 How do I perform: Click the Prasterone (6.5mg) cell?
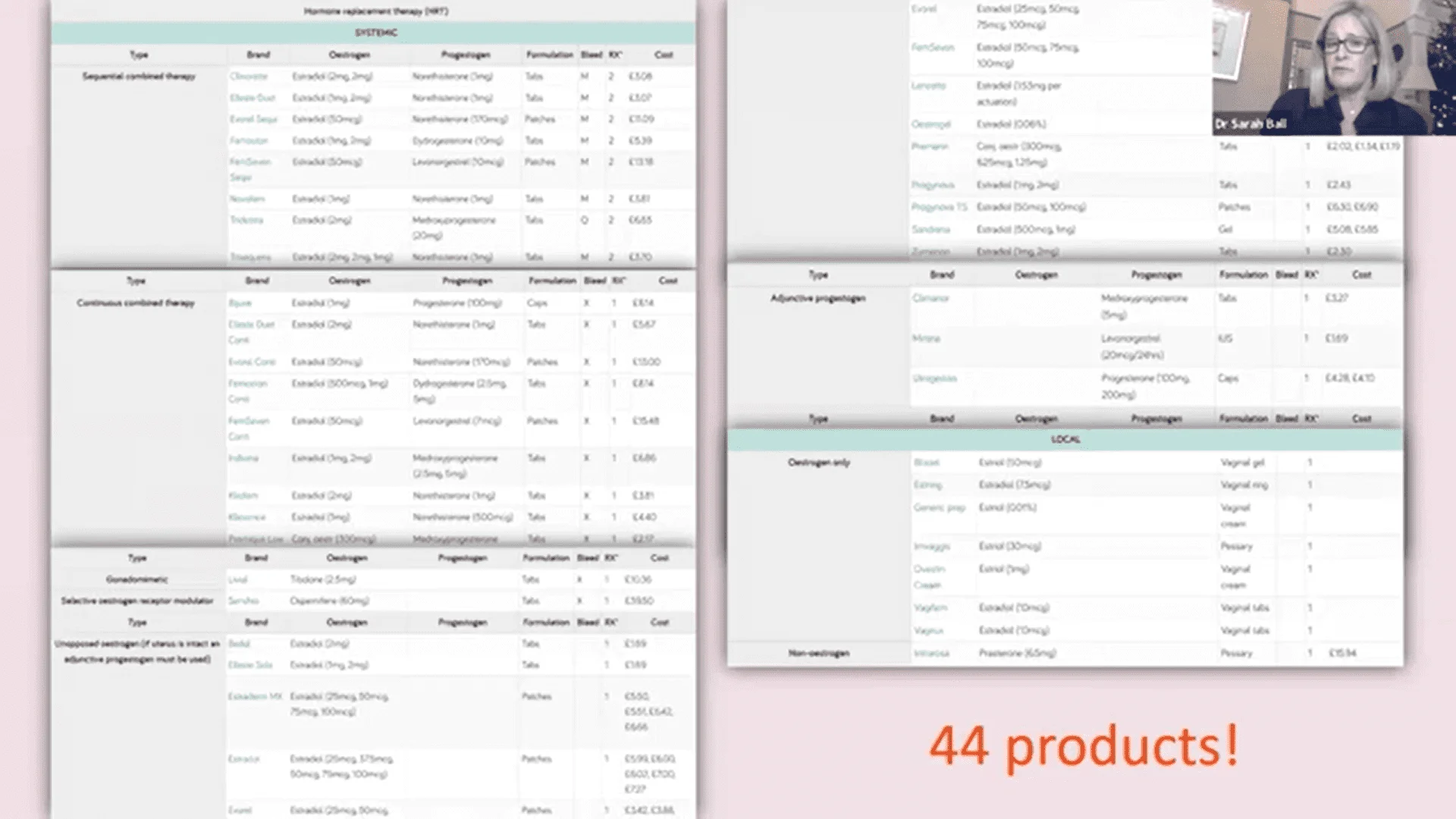click(1017, 653)
